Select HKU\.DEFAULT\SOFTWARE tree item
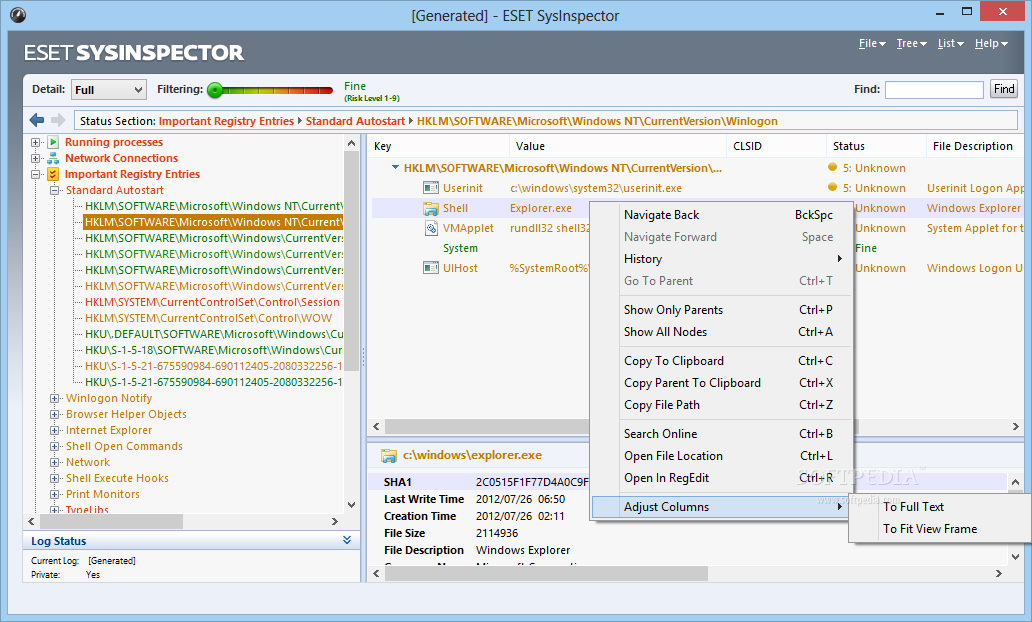This screenshot has width=1032, height=622. pos(214,334)
